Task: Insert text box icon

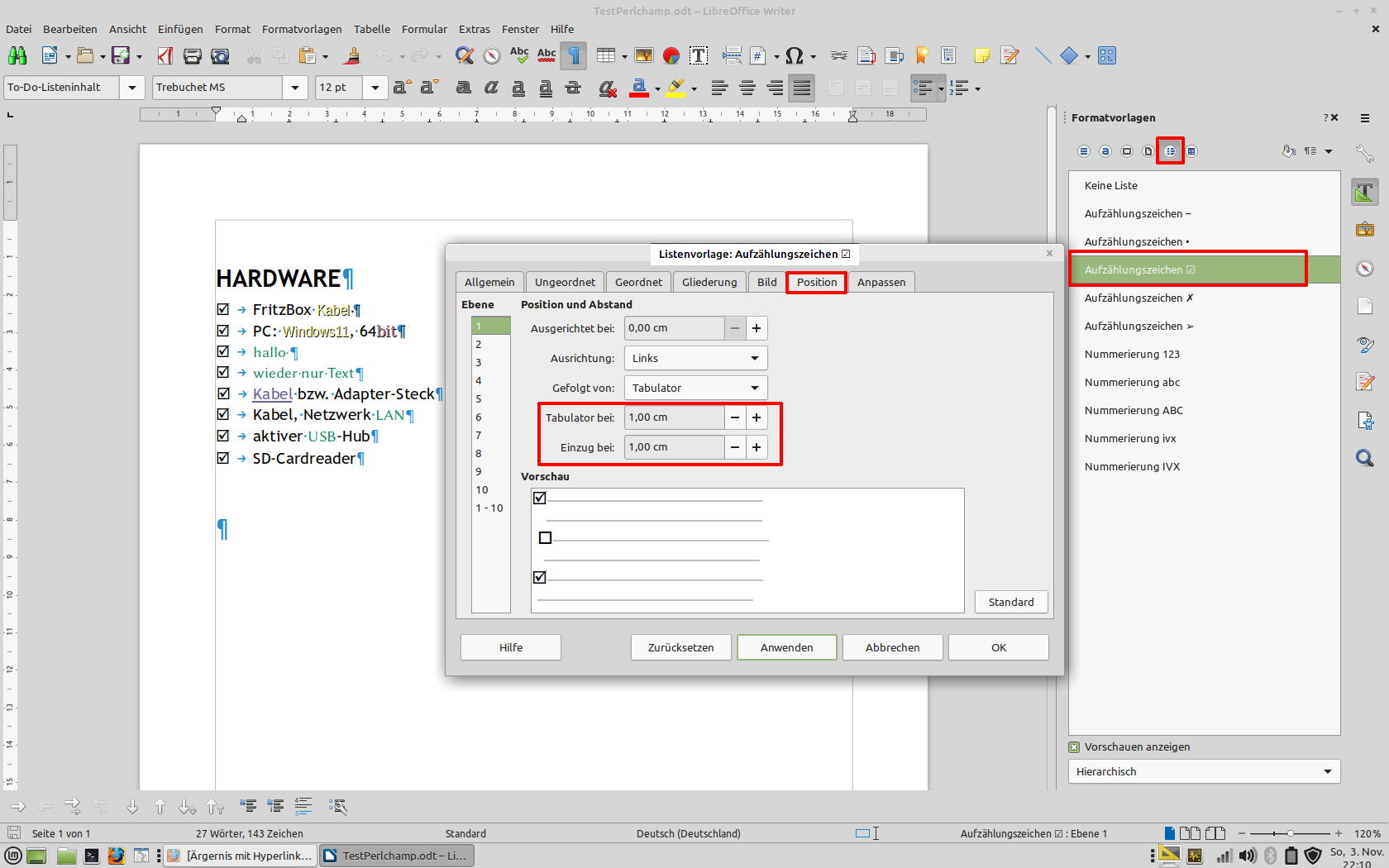Action: [699, 55]
